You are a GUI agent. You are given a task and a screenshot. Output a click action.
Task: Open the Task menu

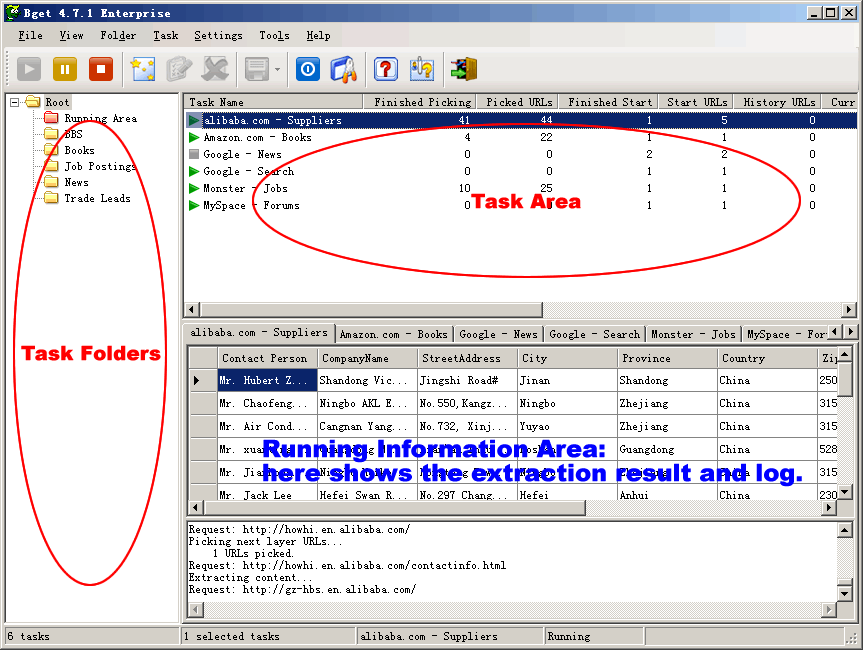166,36
